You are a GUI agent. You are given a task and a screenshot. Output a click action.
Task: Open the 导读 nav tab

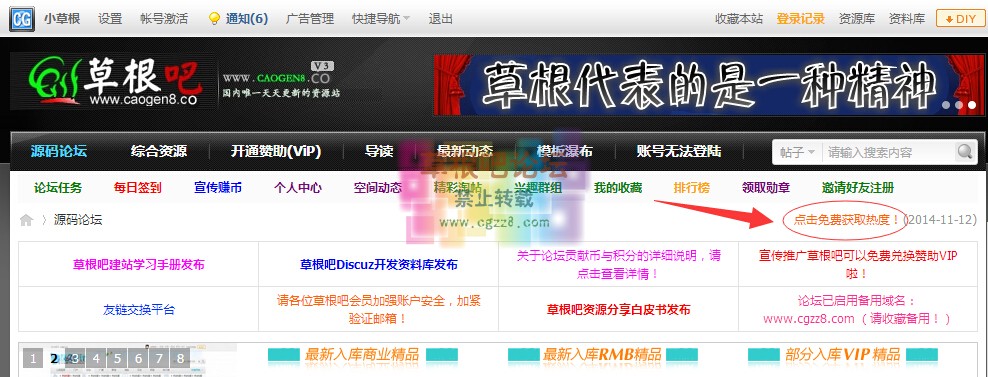click(x=379, y=151)
